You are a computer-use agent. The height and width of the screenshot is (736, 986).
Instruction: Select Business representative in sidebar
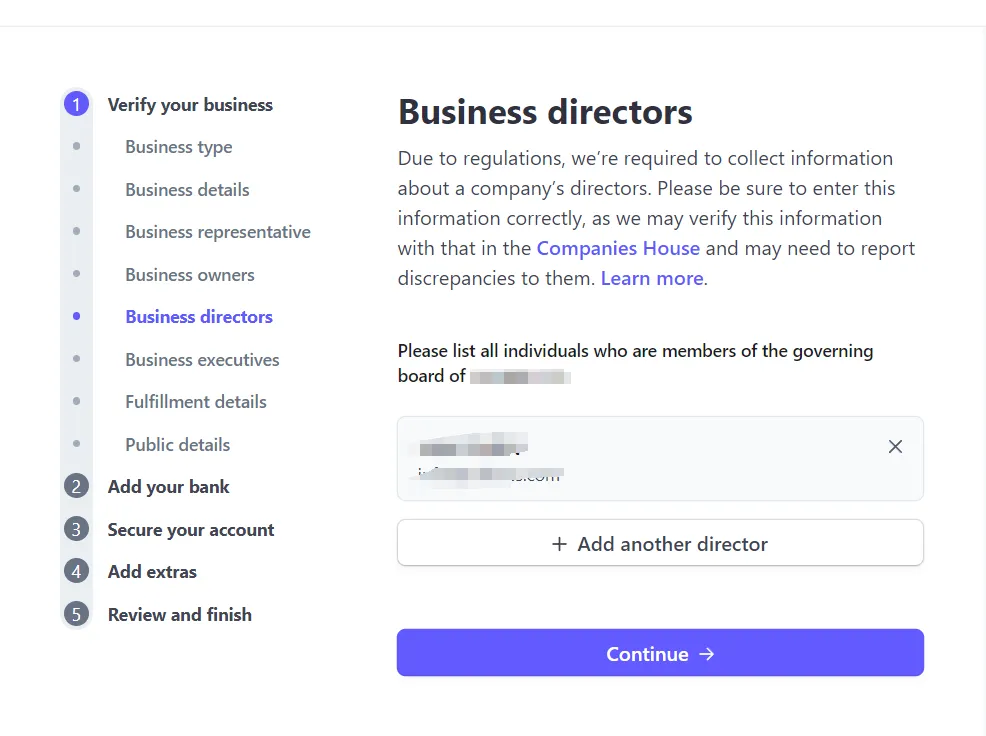tap(218, 232)
